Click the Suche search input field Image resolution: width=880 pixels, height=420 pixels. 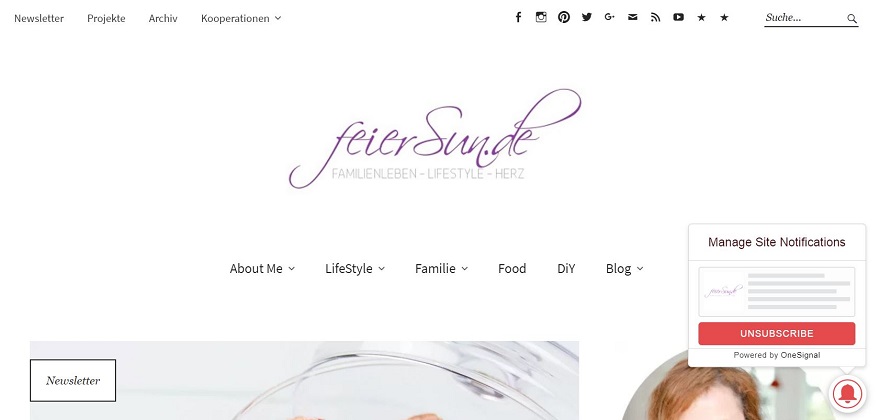[x=805, y=18]
